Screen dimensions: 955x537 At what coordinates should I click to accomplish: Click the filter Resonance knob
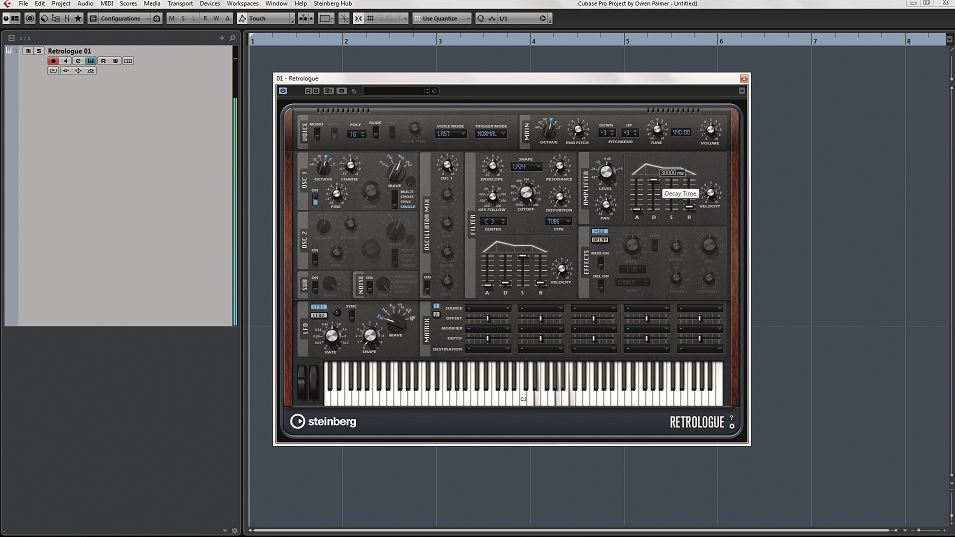pos(559,166)
